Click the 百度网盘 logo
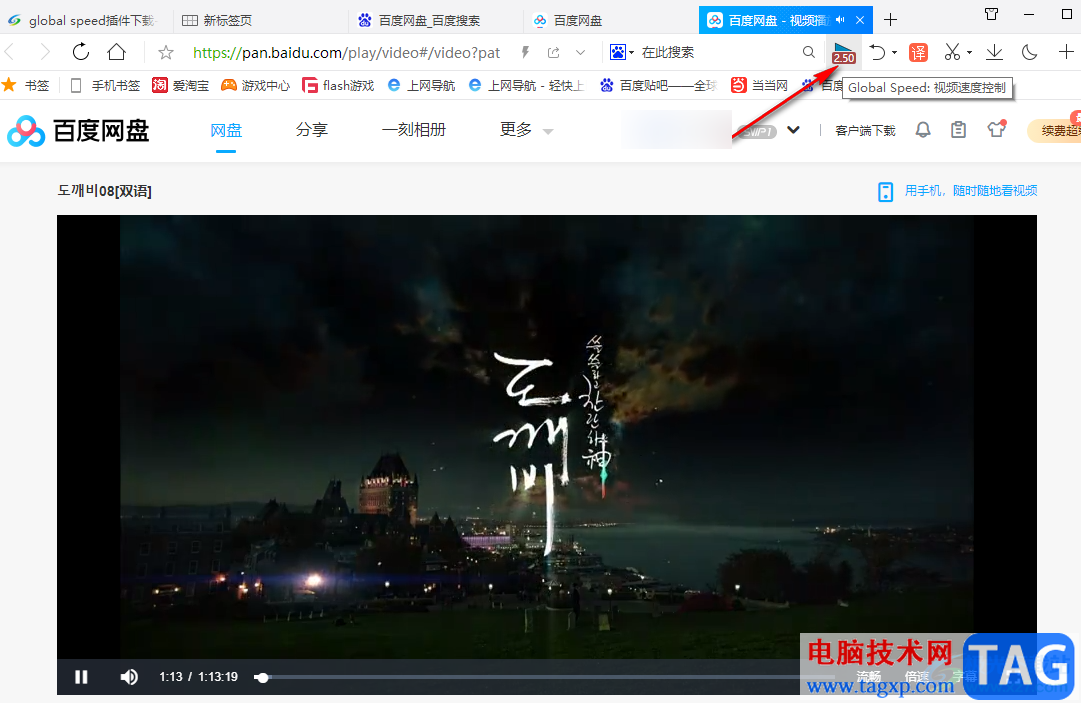The width and height of the screenshot is (1081, 703). 78,130
